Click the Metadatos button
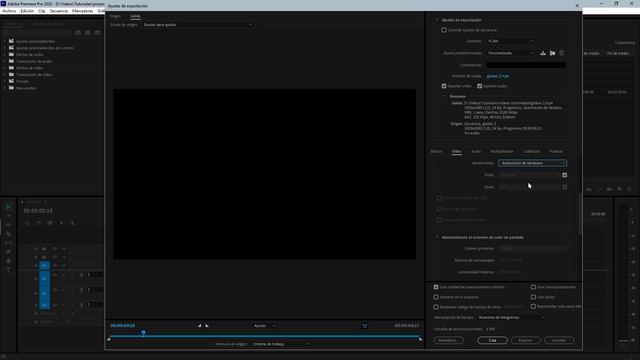The height and width of the screenshot is (360, 640). point(449,340)
